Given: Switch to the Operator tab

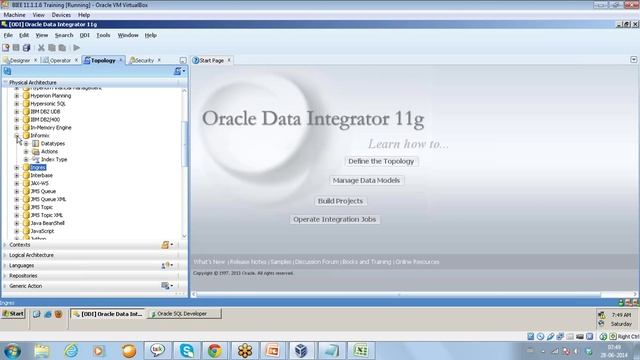Looking at the screenshot, I should click(60, 60).
